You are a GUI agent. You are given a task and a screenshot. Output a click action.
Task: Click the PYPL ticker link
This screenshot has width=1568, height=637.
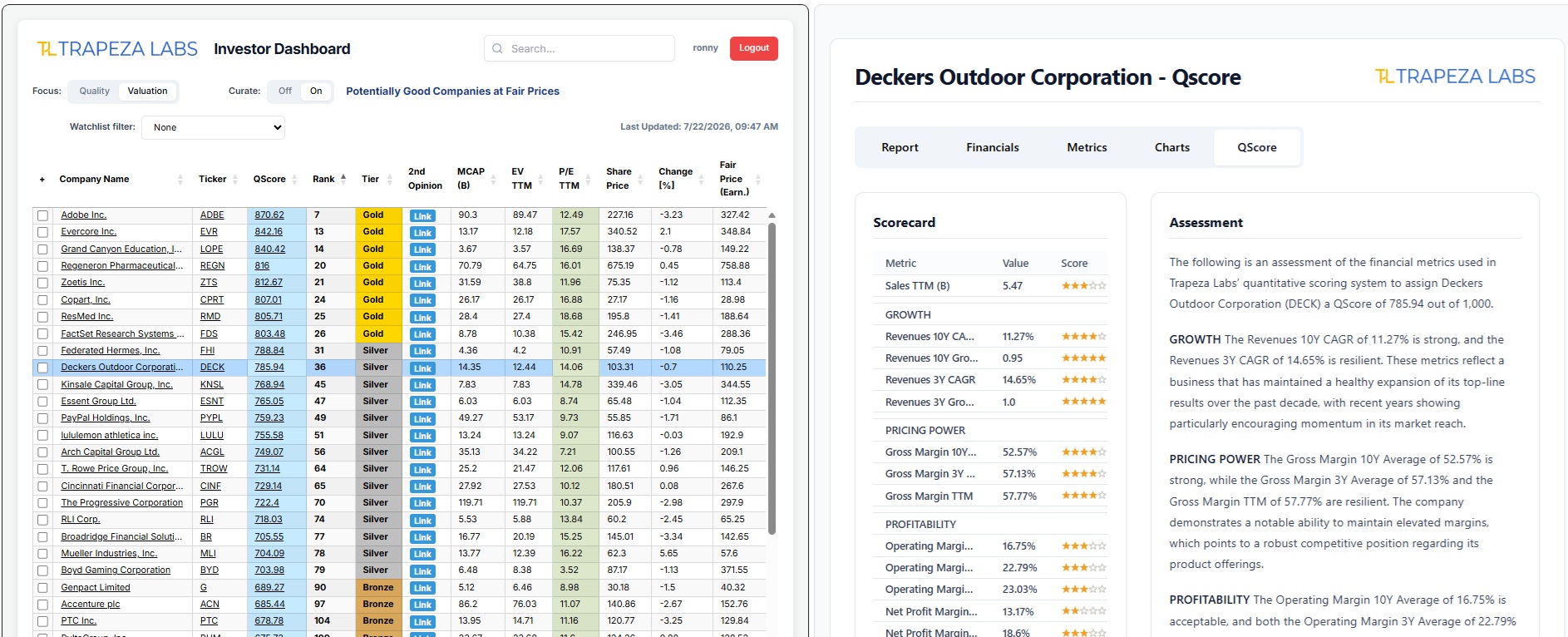click(x=211, y=417)
